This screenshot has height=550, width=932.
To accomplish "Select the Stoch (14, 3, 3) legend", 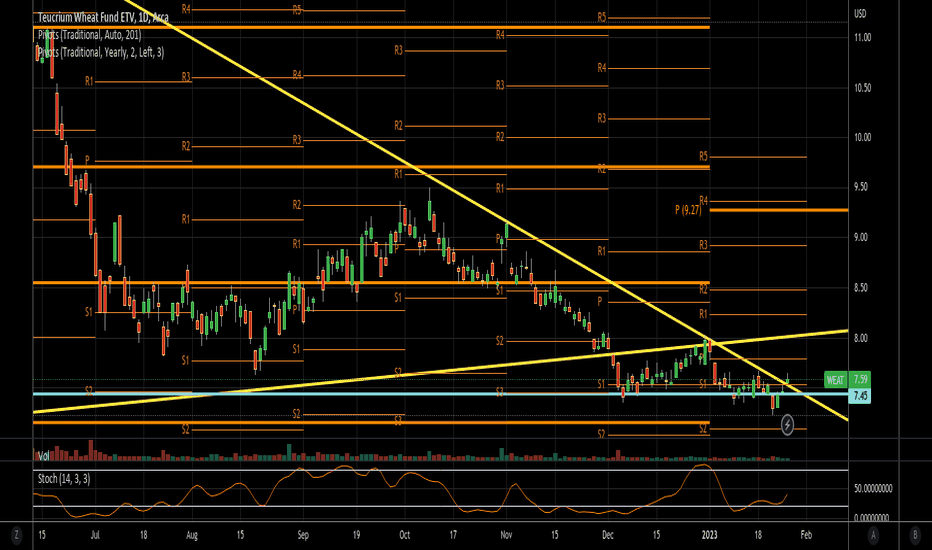I will [x=64, y=479].
